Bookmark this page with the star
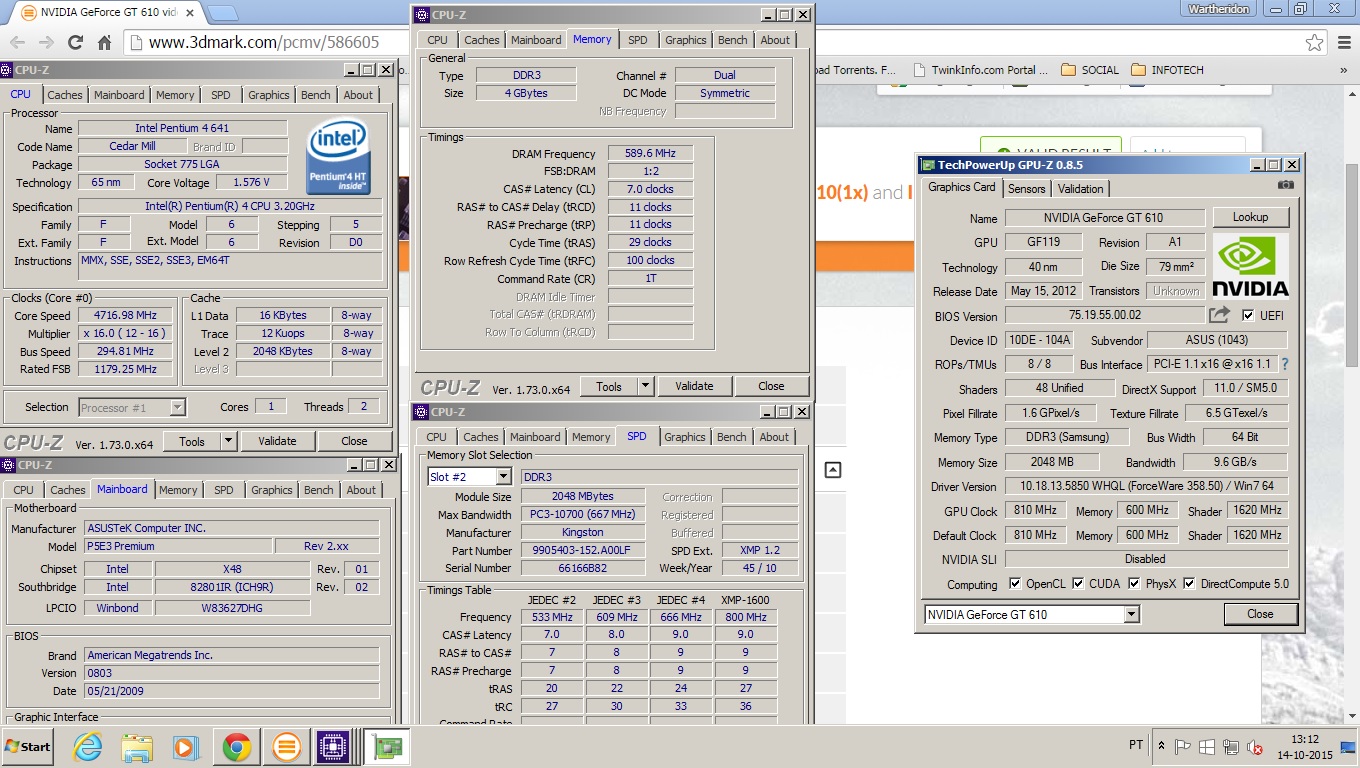The height and width of the screenshot is (768, 1360). [x=1314, y=42]
